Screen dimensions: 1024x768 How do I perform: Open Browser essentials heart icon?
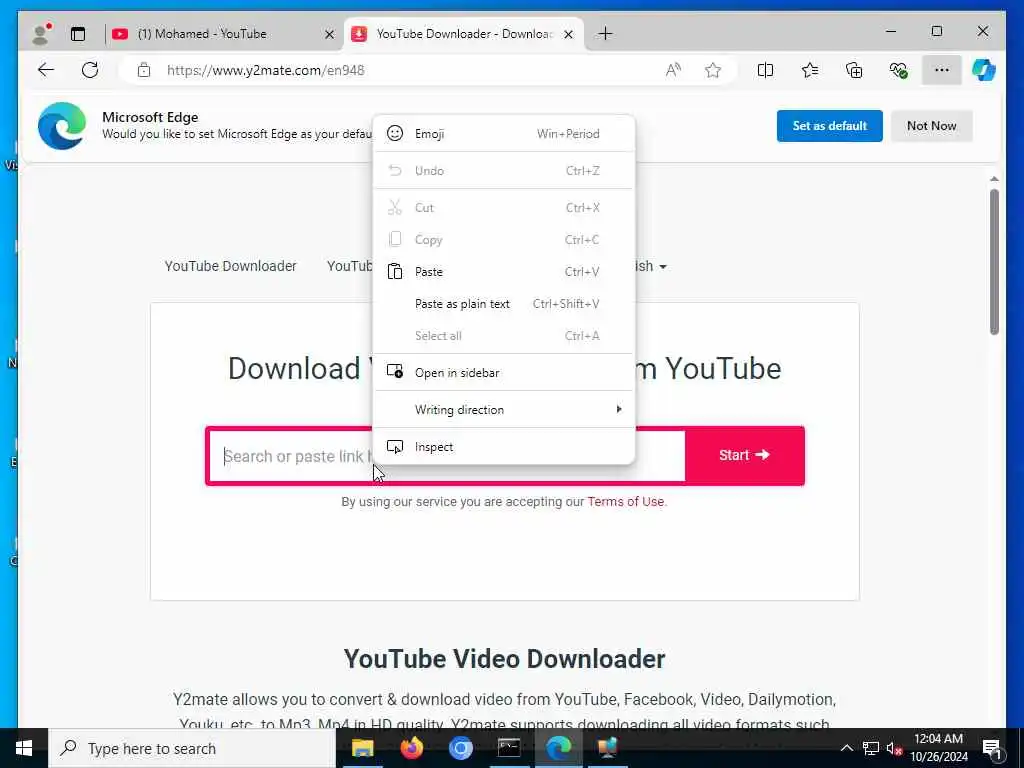click(x=899, y=70)
